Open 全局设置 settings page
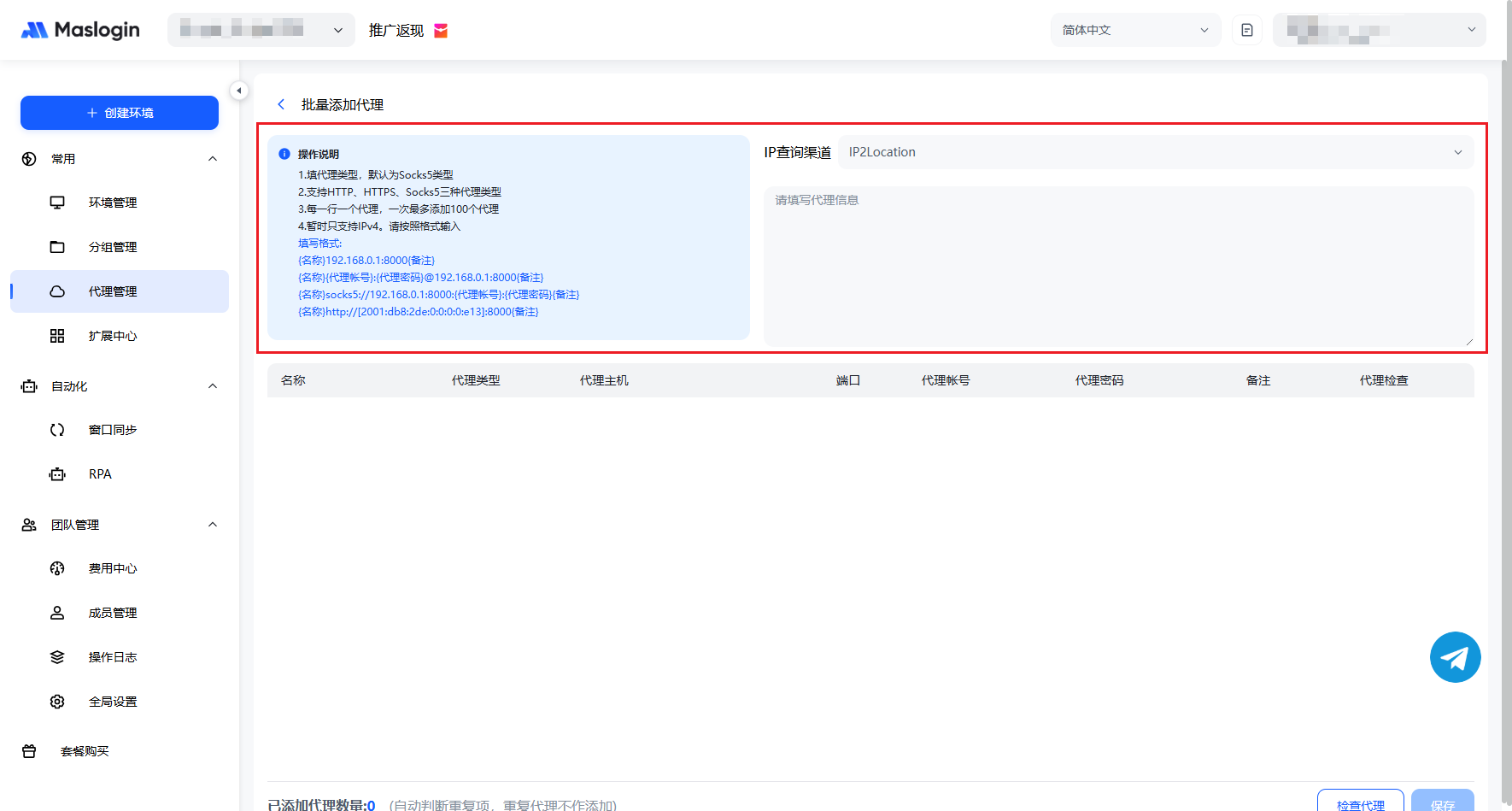This screenshot has width=1512, height=811. (x=112, y=702)
